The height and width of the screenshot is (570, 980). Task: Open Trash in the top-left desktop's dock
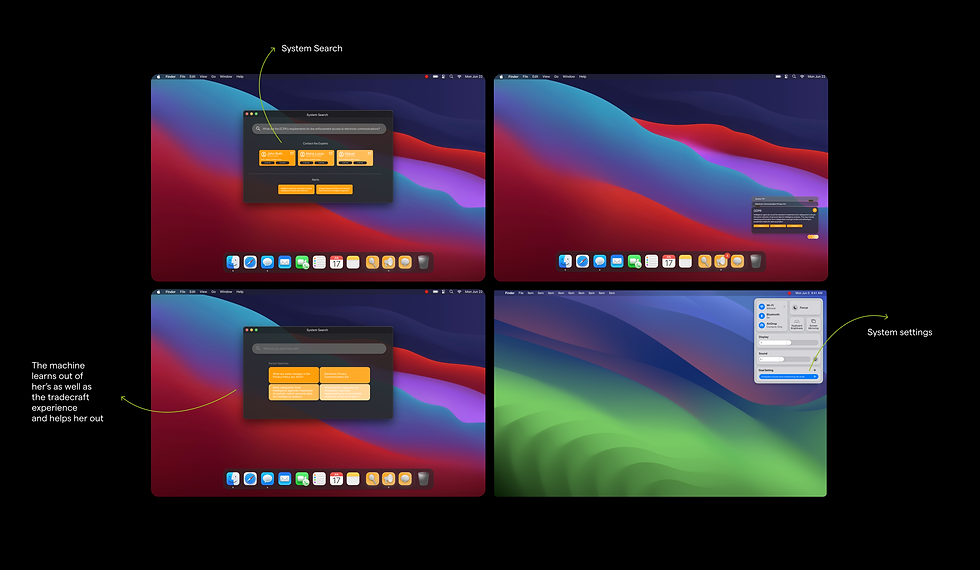[423, 262]
